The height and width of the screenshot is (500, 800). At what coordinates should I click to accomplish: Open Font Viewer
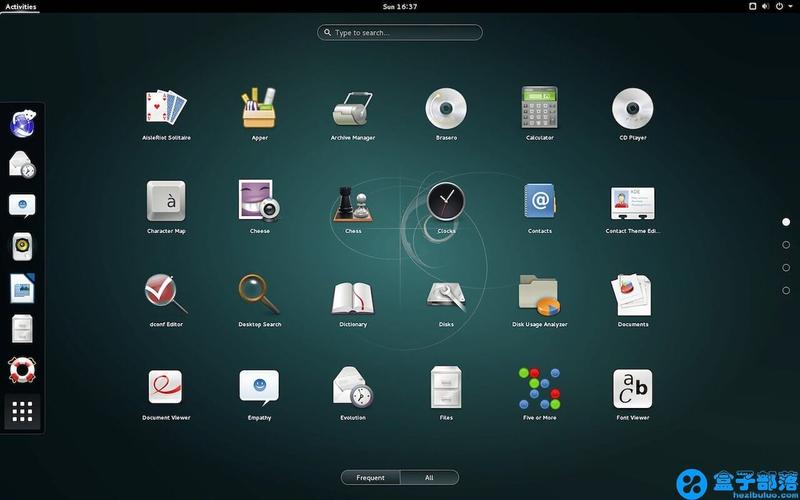[x=633, y=394]
